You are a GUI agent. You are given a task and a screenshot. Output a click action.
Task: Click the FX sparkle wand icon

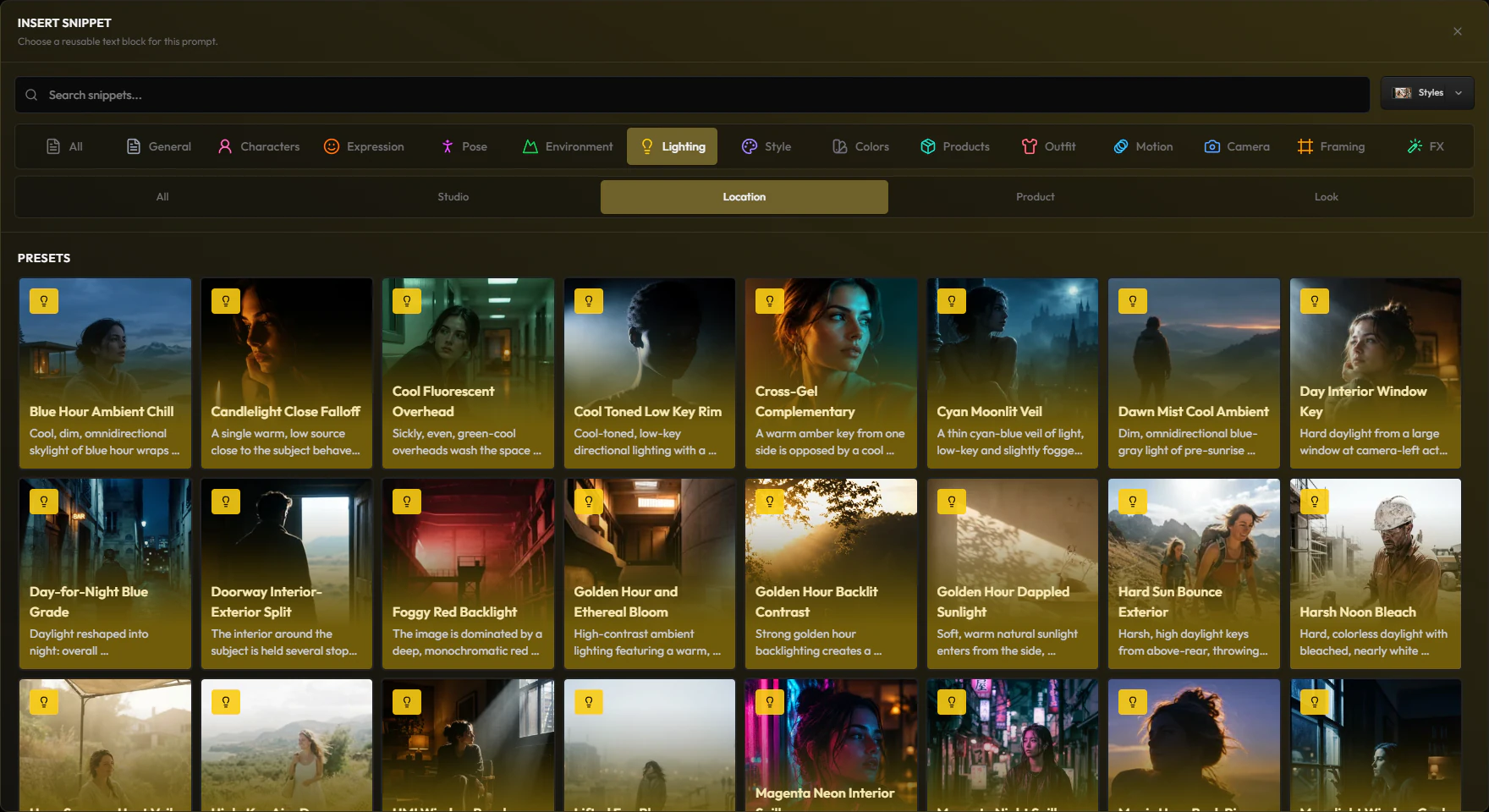point(1415,146)
